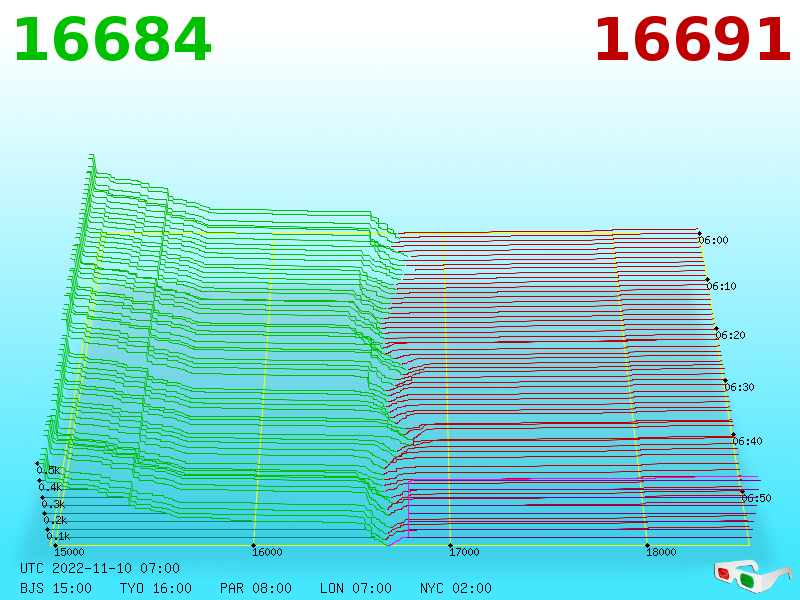Click the 06:30 time axis marker
This screenshot has height=600, width=800.
pos(739,387)
